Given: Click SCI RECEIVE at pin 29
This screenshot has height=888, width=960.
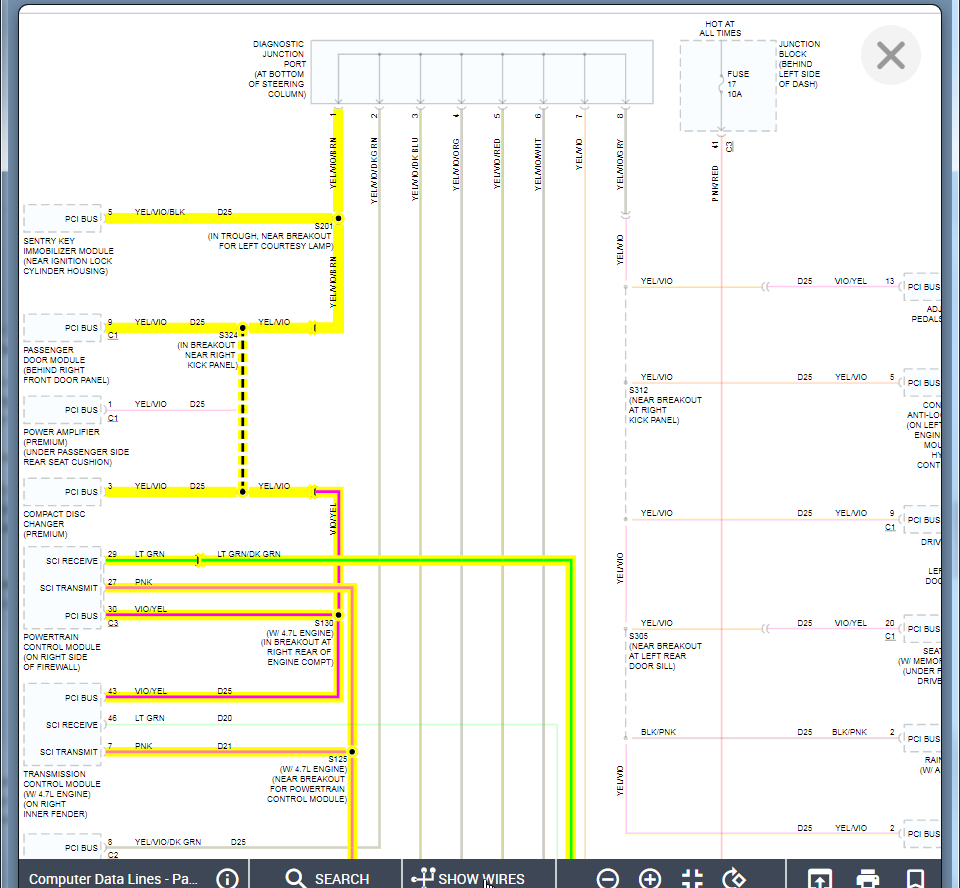Looking at the screenshot, I should pyautogui.click(x=72, y=561).
